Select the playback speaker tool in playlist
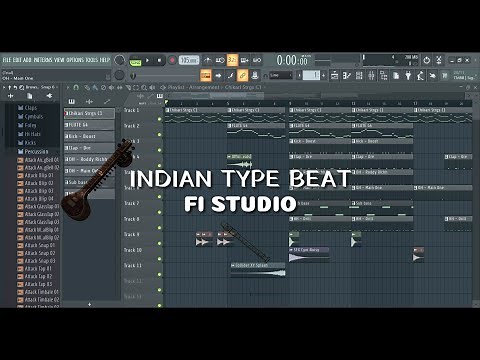Screen dimensions: 480x360 click(x=152, y=88)
